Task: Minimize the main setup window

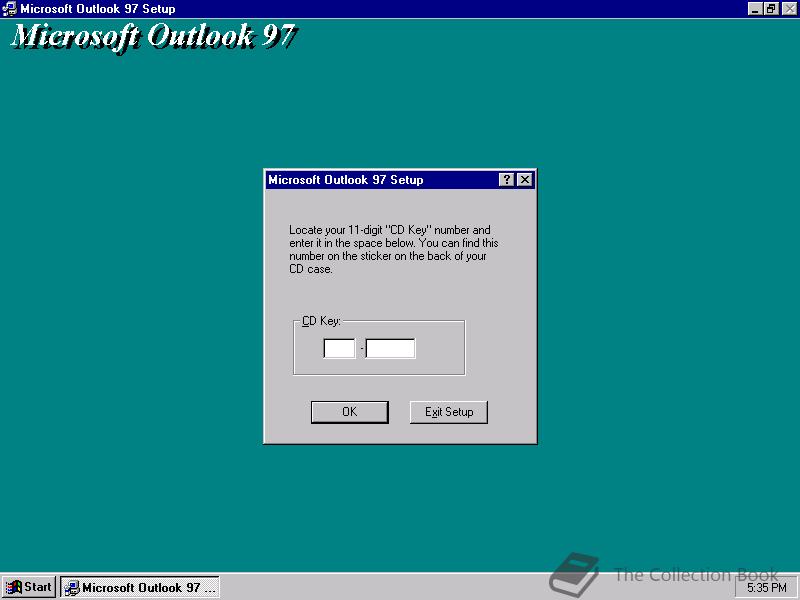Action: tap(755, 9)
